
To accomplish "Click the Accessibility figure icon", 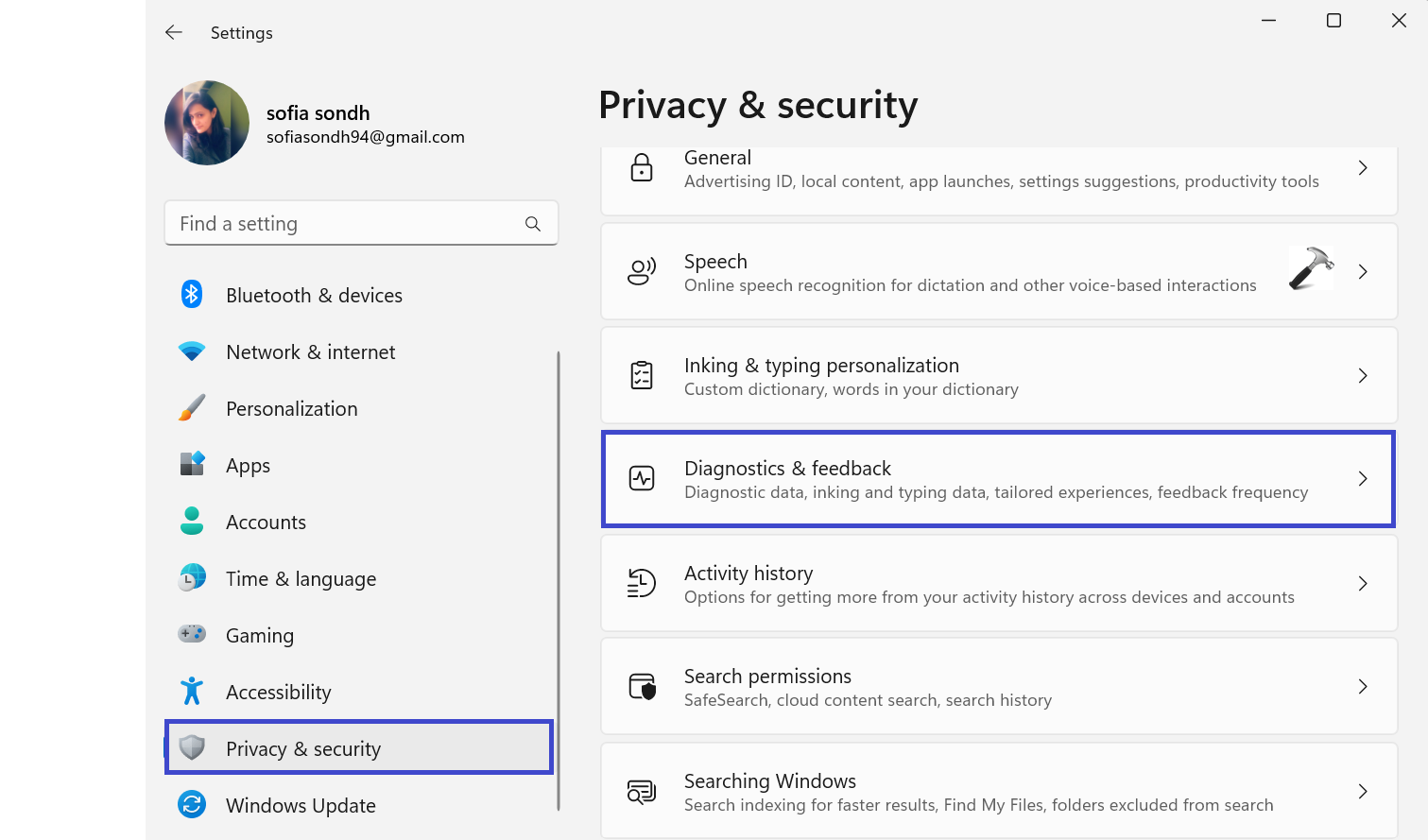I will (192, 691).
